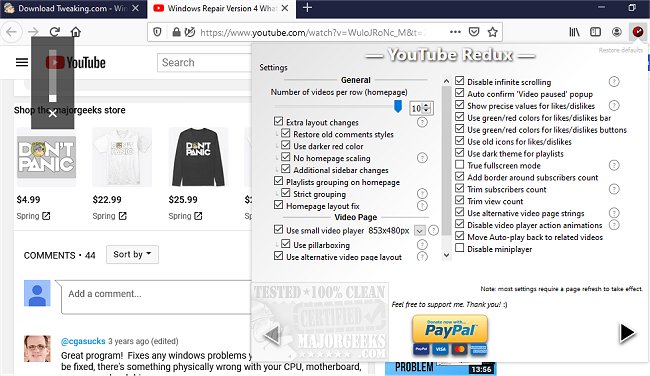
Task: Open page actions three-dot menu
Action: (455, 32)
